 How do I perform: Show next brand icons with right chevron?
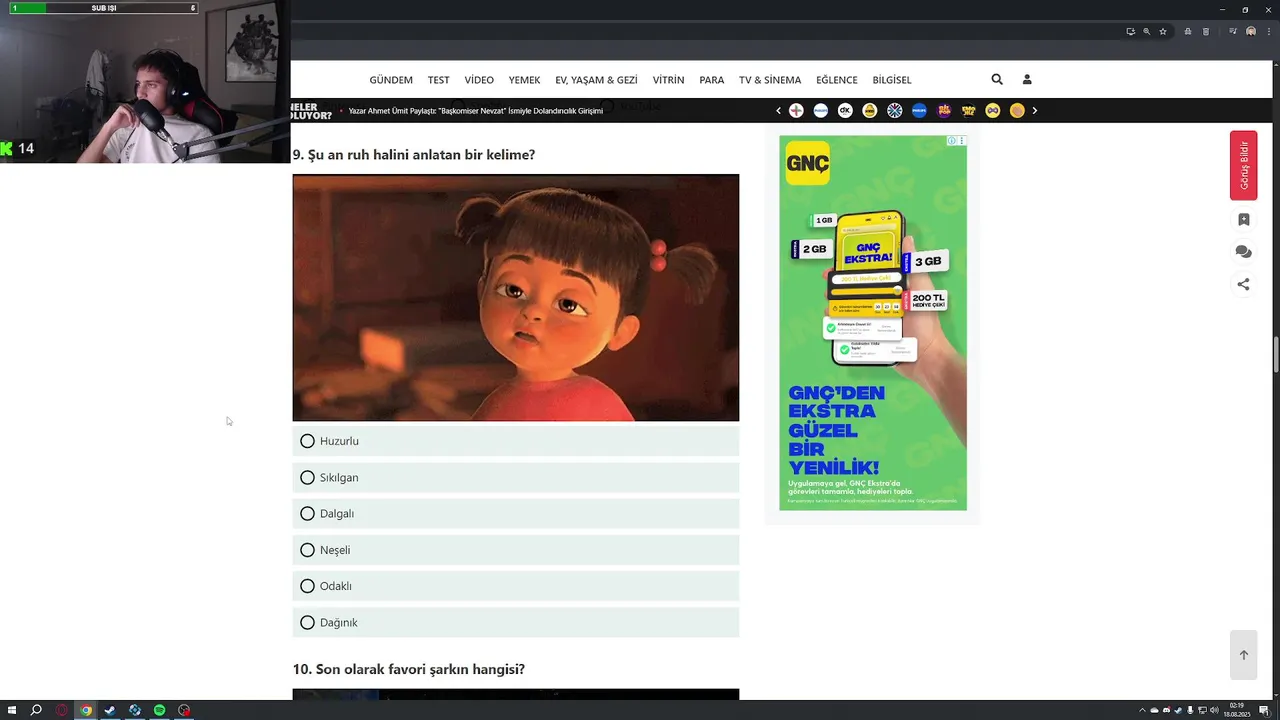1035,111
